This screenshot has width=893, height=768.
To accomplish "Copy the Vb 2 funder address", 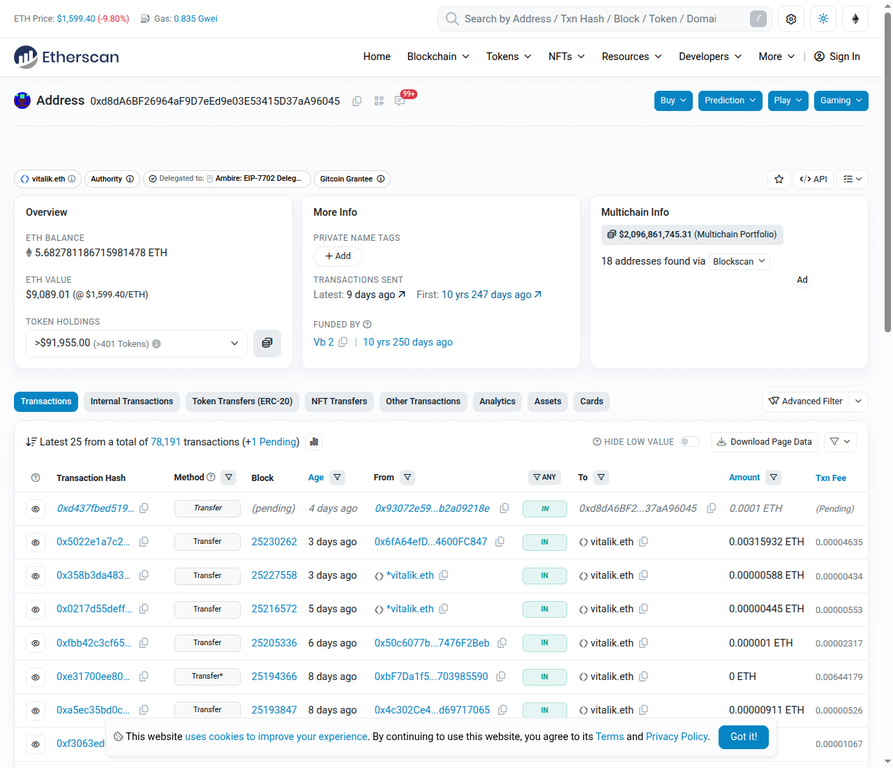I will click(x=343, y=342).
